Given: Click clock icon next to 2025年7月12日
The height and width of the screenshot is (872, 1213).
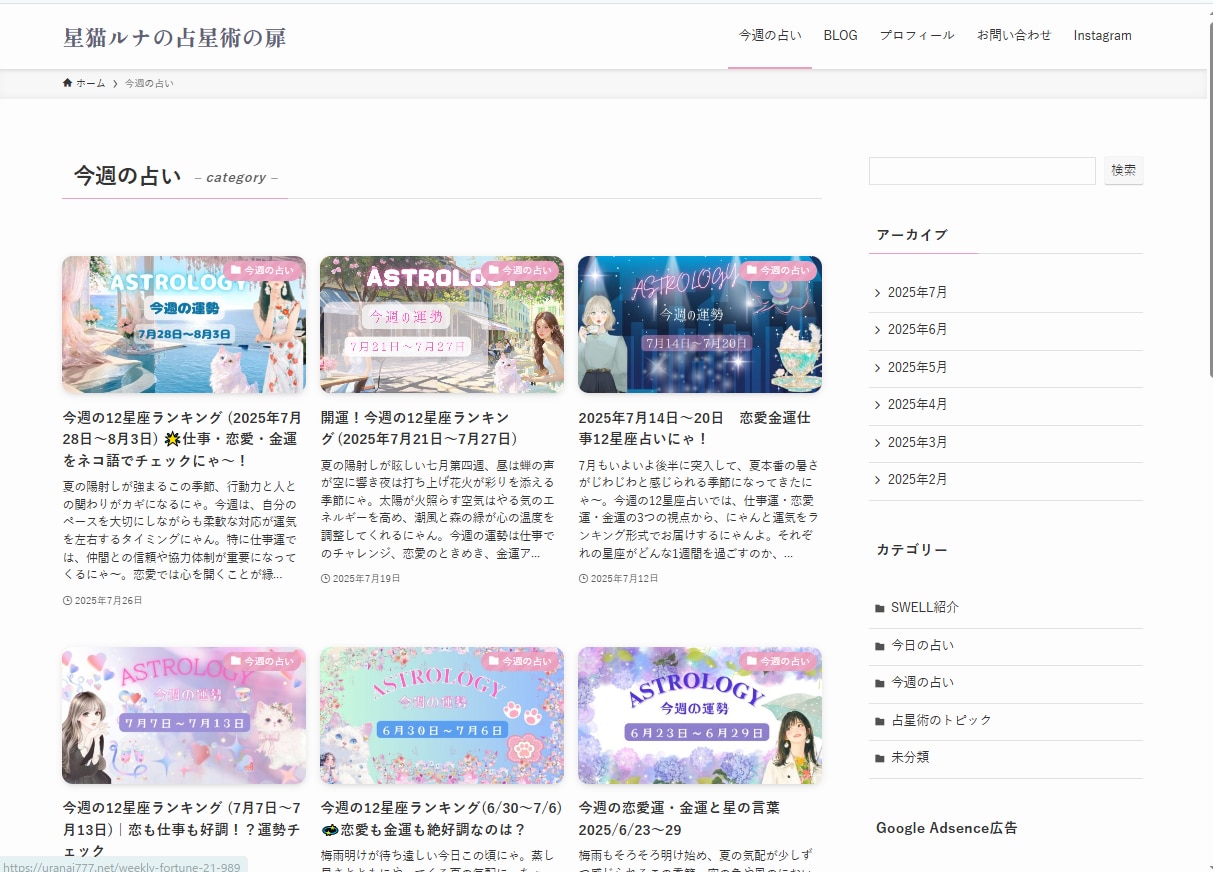Looking at the screenshot, I should click(583, 579).
